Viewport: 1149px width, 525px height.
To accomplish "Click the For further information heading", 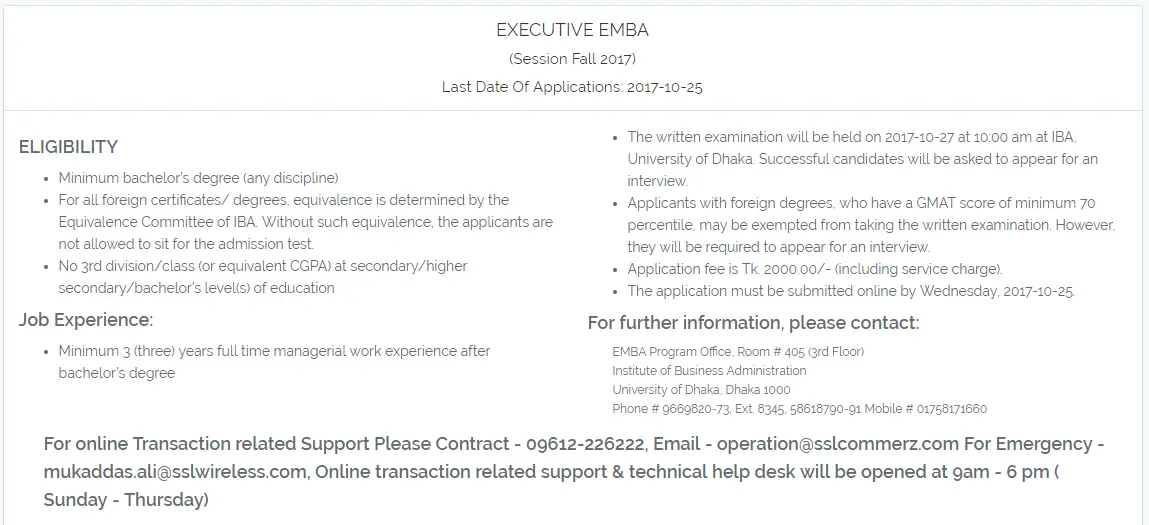I will click(x=753, y=323).
